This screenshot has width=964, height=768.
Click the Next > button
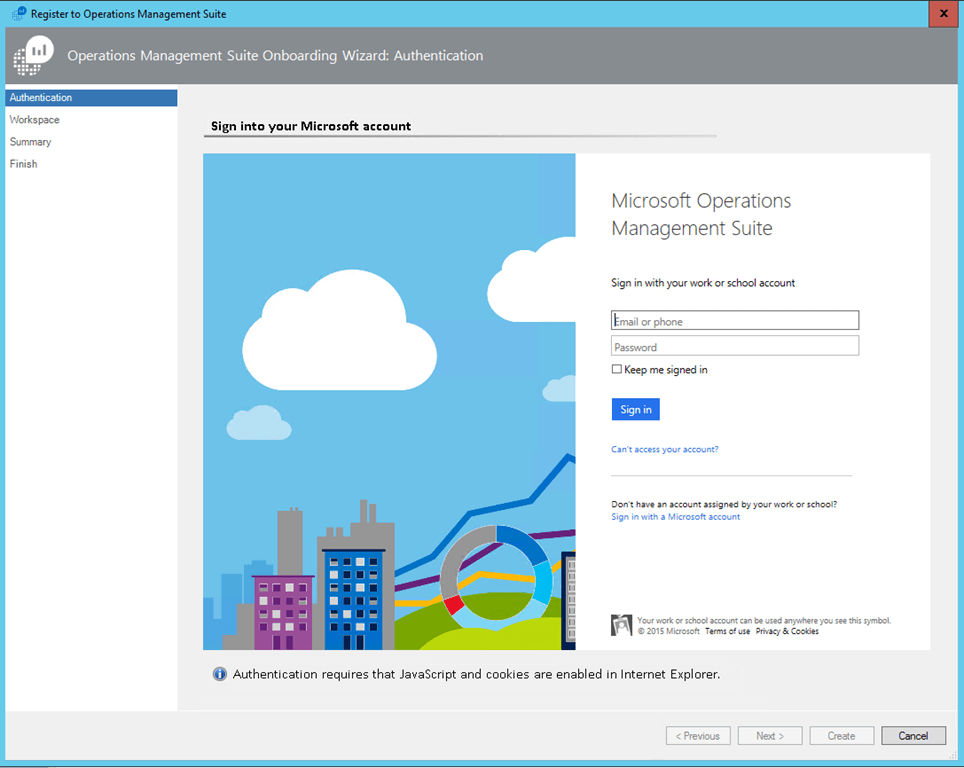pos(770,735)
